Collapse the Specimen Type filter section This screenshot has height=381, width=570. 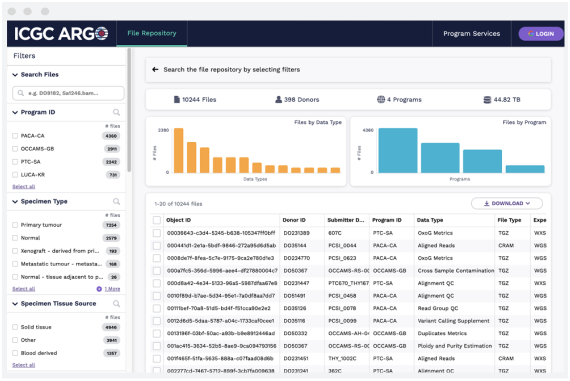point(15,202)
